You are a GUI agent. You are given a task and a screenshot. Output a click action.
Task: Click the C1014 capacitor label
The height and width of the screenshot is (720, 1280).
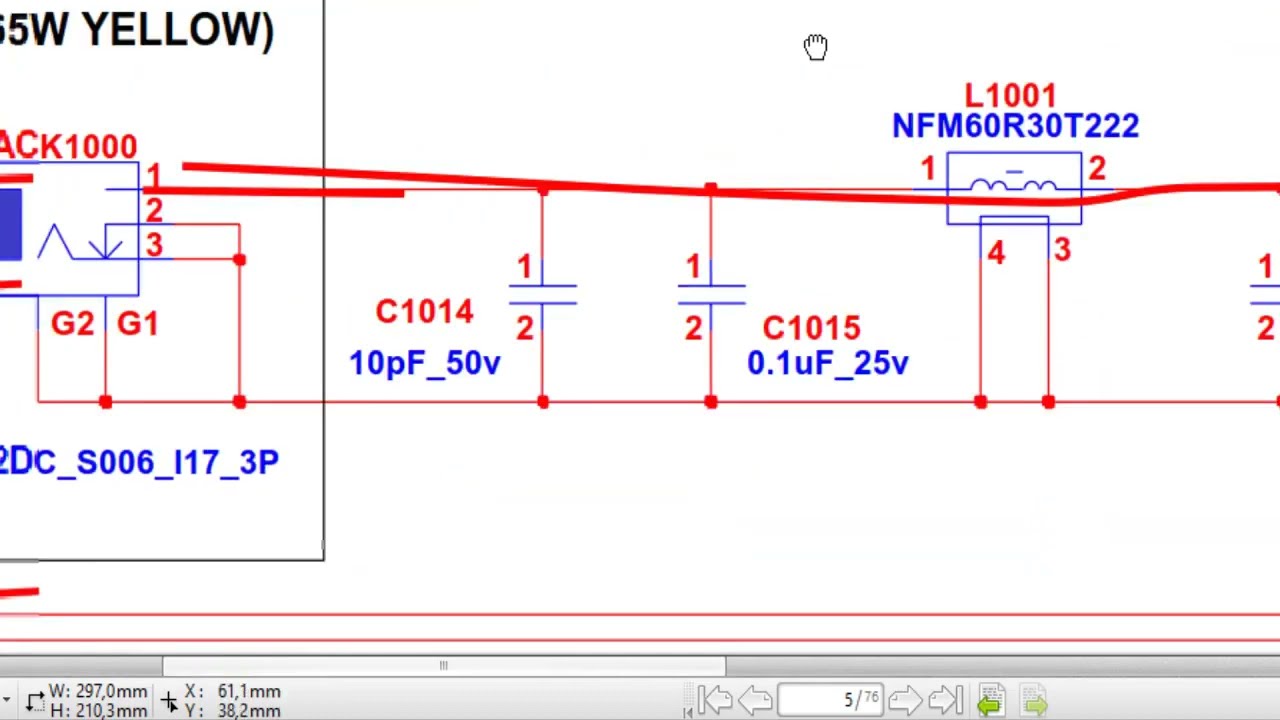pyautogui.click(x=425, y=312)
